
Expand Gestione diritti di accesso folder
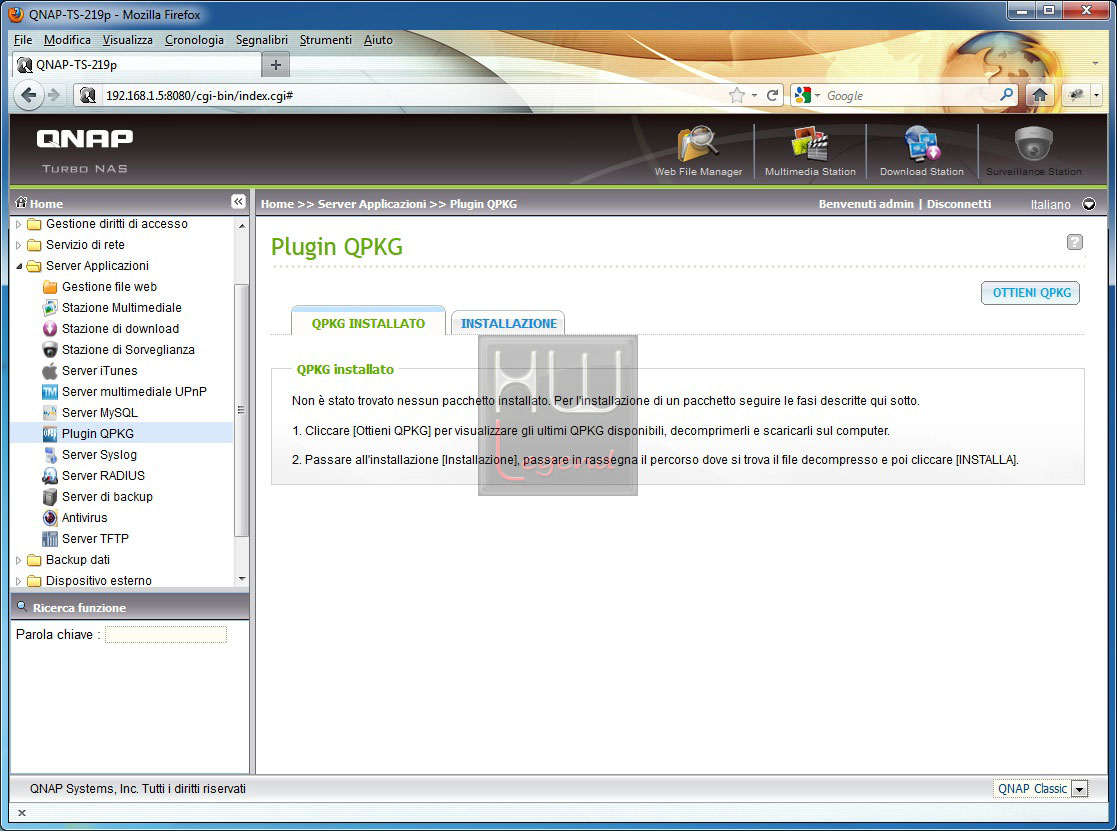point(19,224)
